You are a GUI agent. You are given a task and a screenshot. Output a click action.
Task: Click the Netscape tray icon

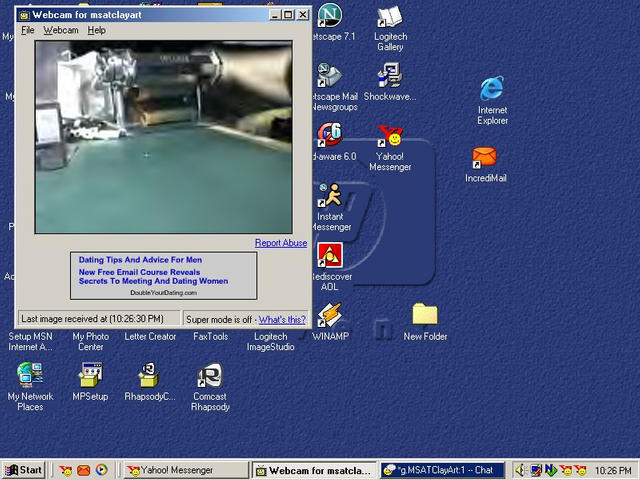[x=551, y=471]
